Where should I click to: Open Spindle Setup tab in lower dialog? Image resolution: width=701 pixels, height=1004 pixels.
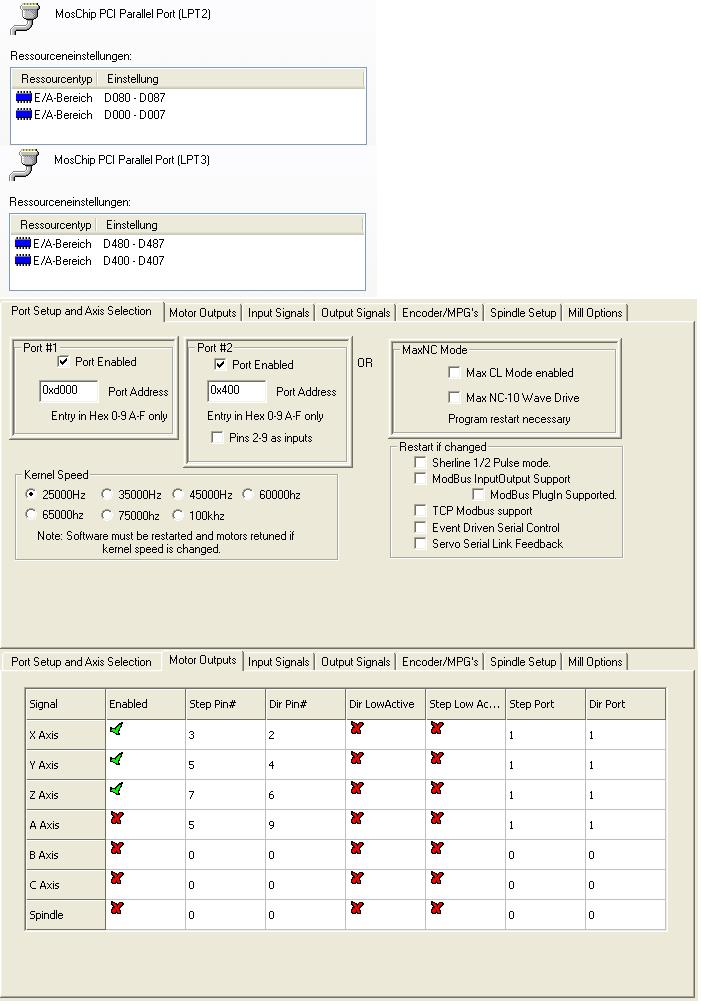[x=523, y=662]
